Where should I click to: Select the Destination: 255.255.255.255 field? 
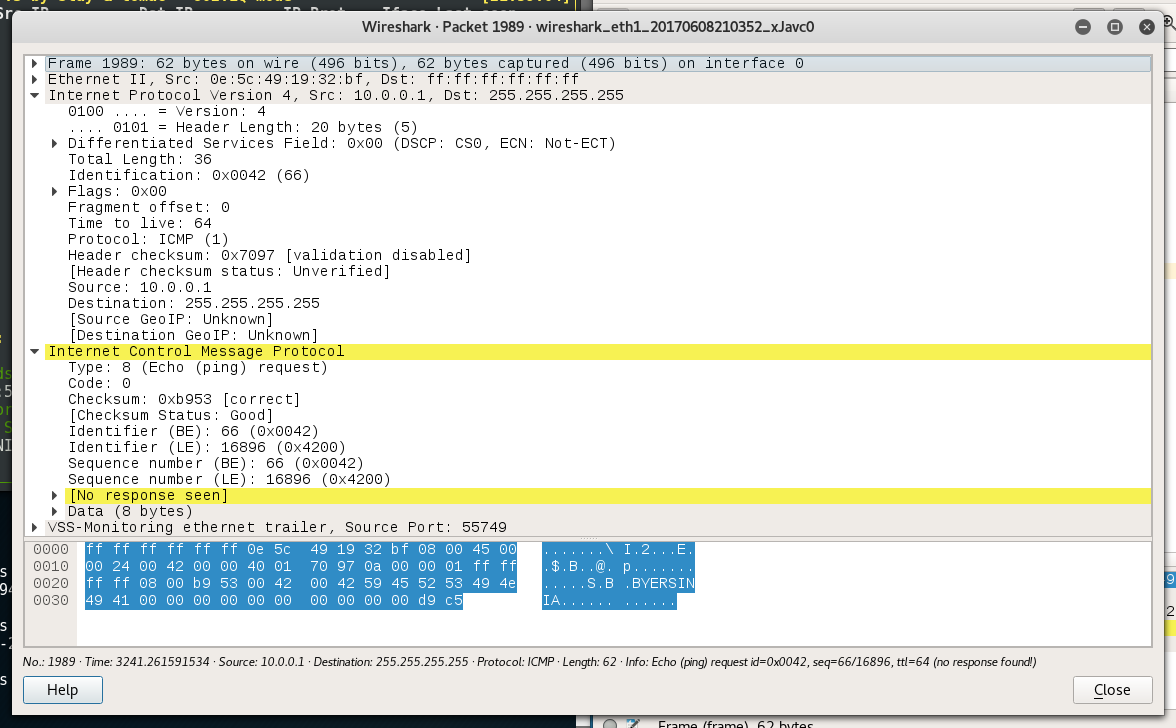click(194, 304)
